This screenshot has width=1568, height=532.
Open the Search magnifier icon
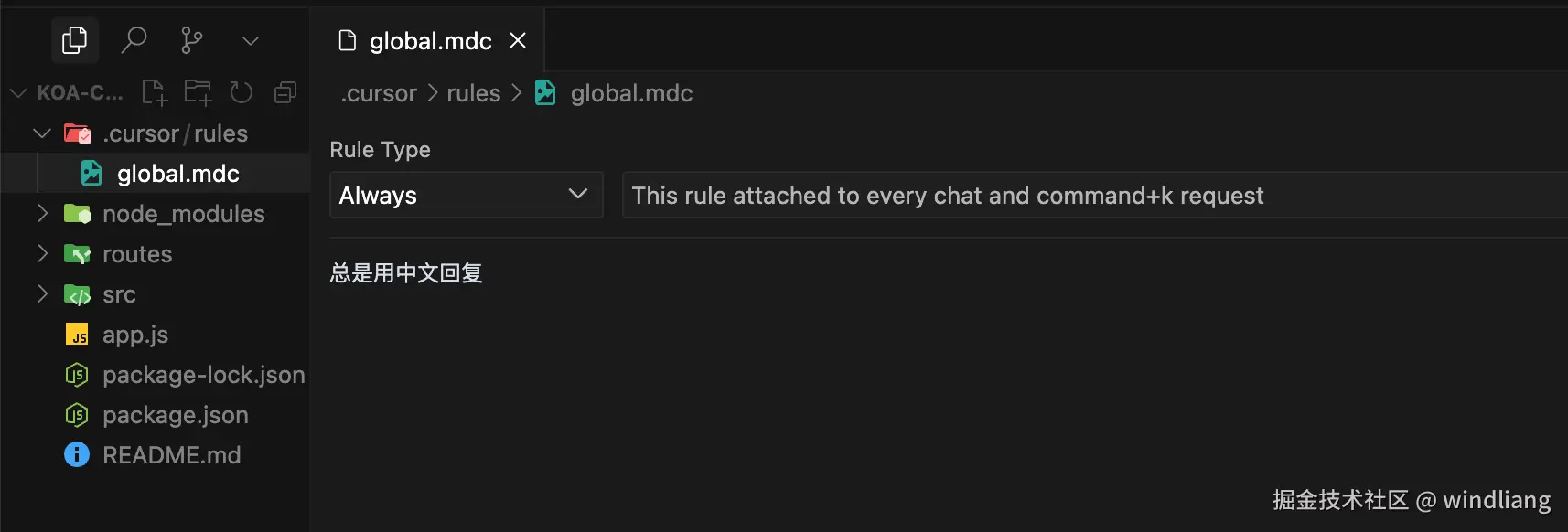coord(134,40)
